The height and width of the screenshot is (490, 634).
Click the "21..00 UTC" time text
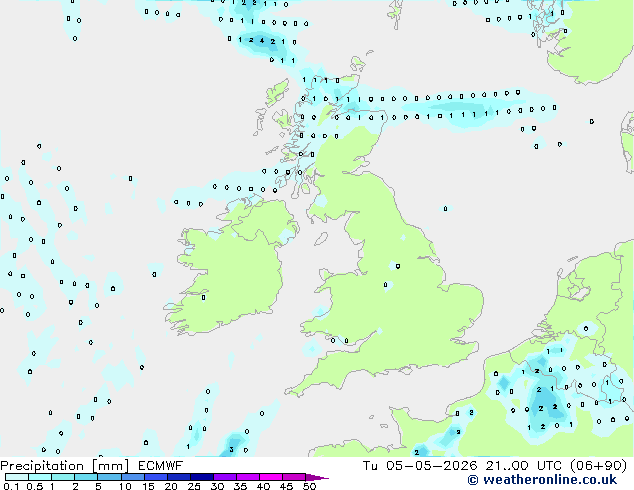click(x=524, y=466)
